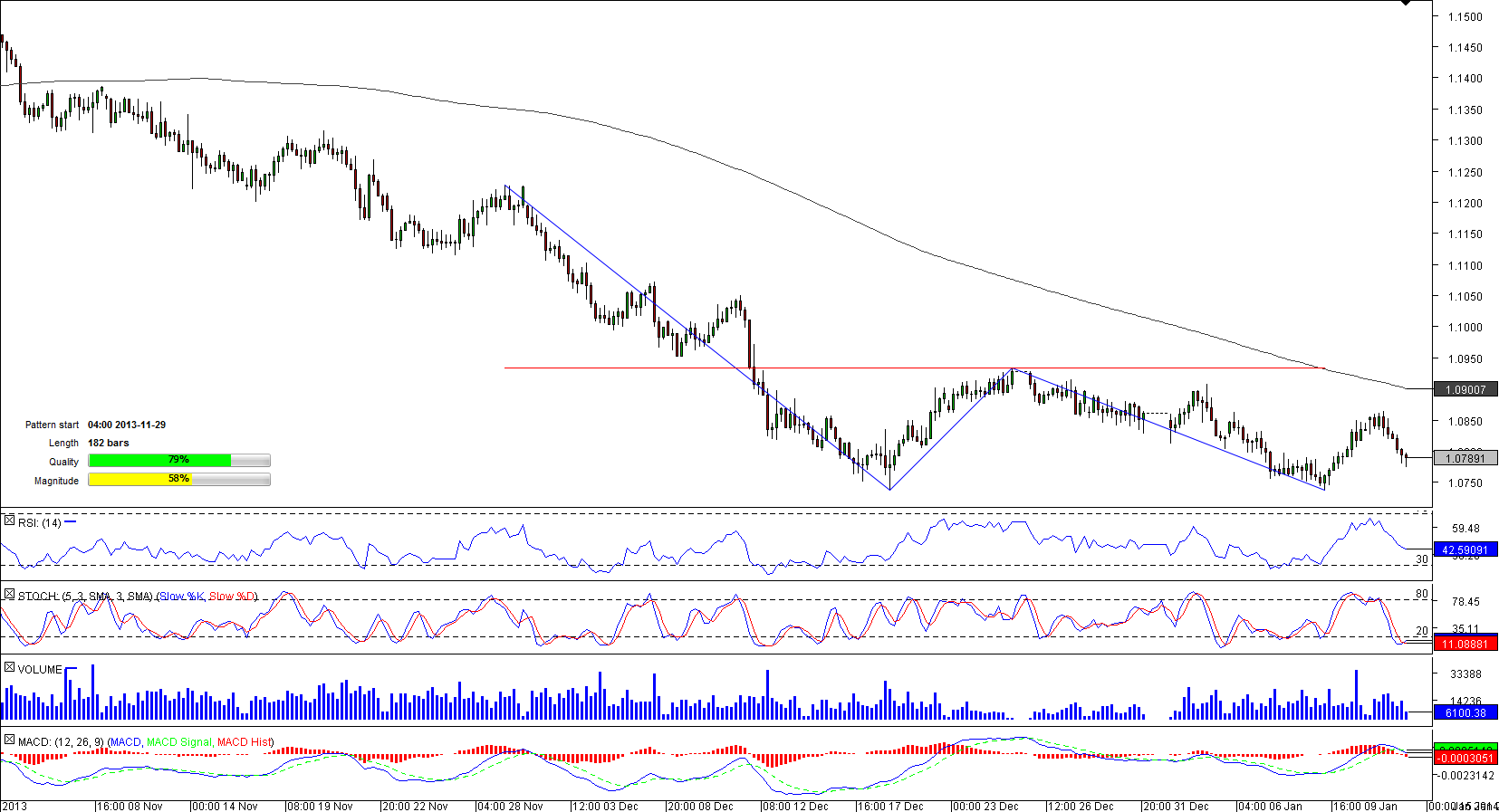The image size is (1499, 812).
Task: Click the volume value label 6100.38
Action: [1465, 713]
